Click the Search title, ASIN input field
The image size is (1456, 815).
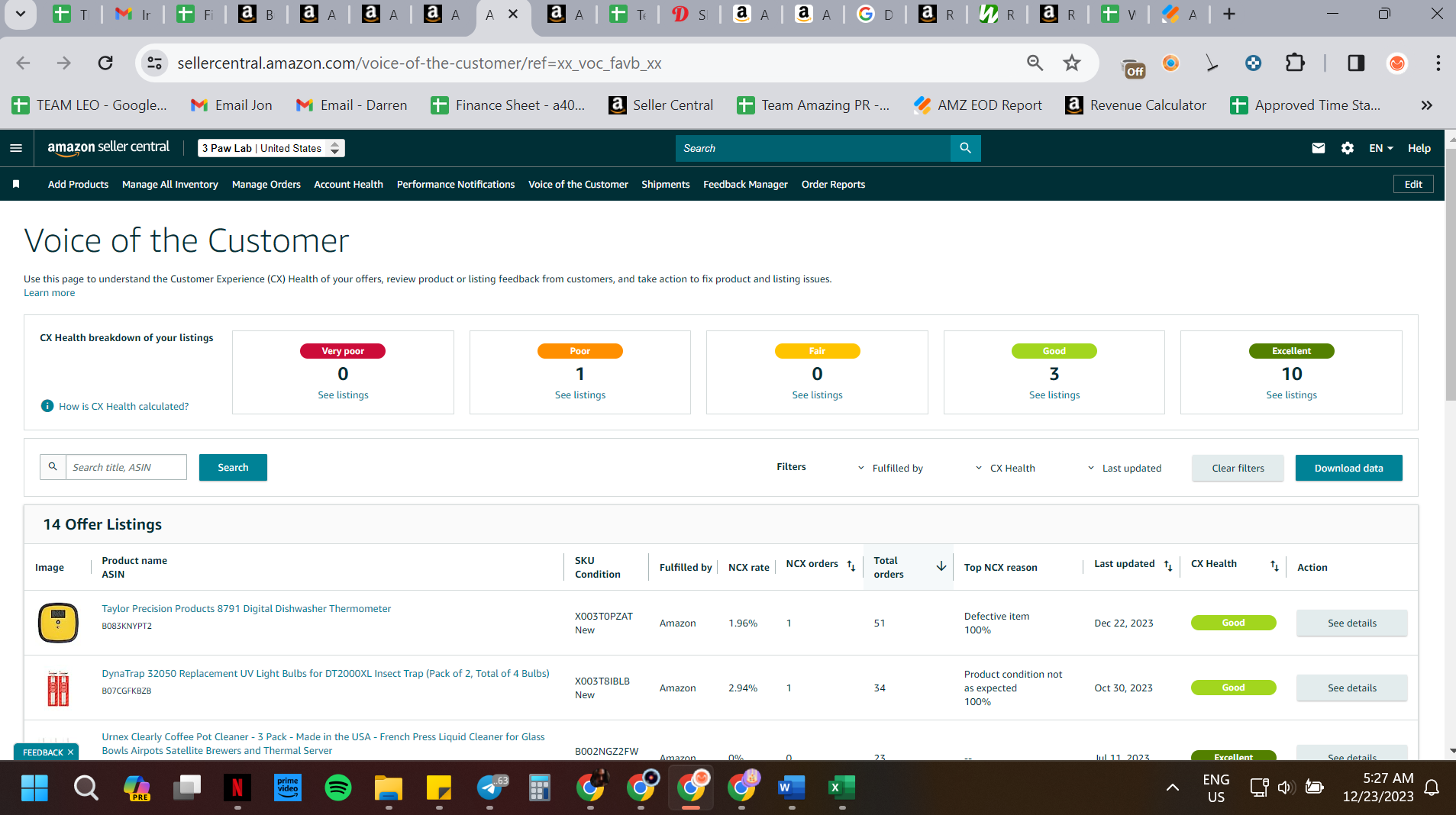(x=126, y=467)
